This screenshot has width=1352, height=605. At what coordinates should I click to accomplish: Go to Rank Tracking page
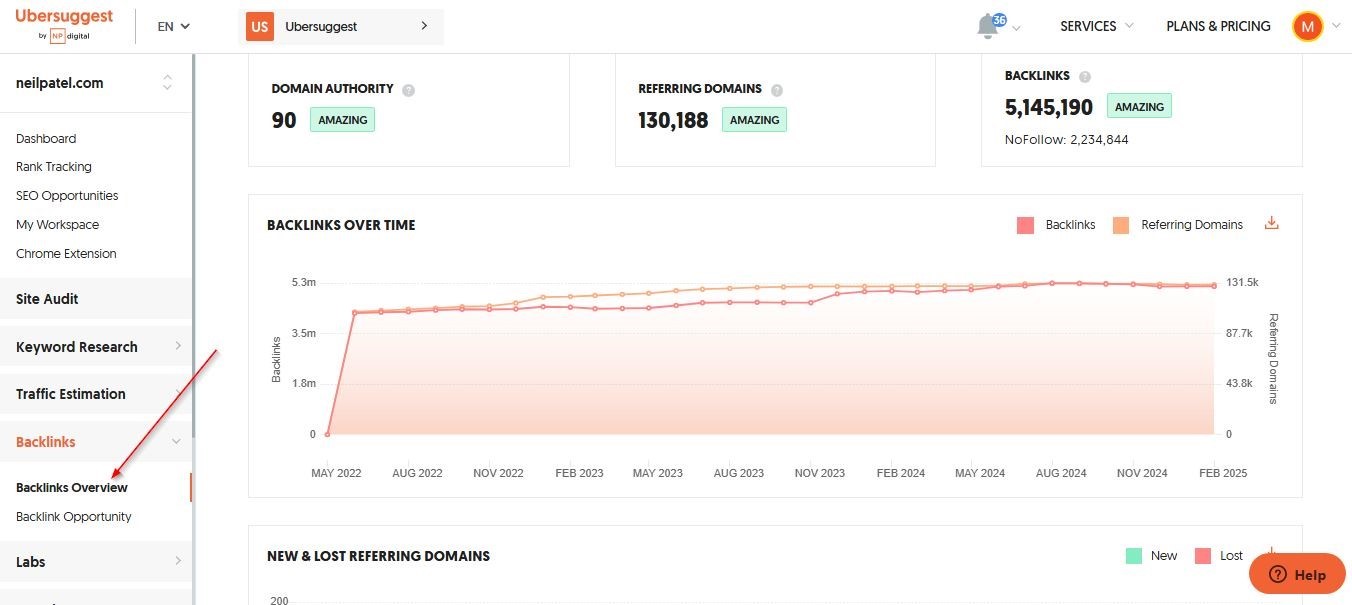(54, 167)
